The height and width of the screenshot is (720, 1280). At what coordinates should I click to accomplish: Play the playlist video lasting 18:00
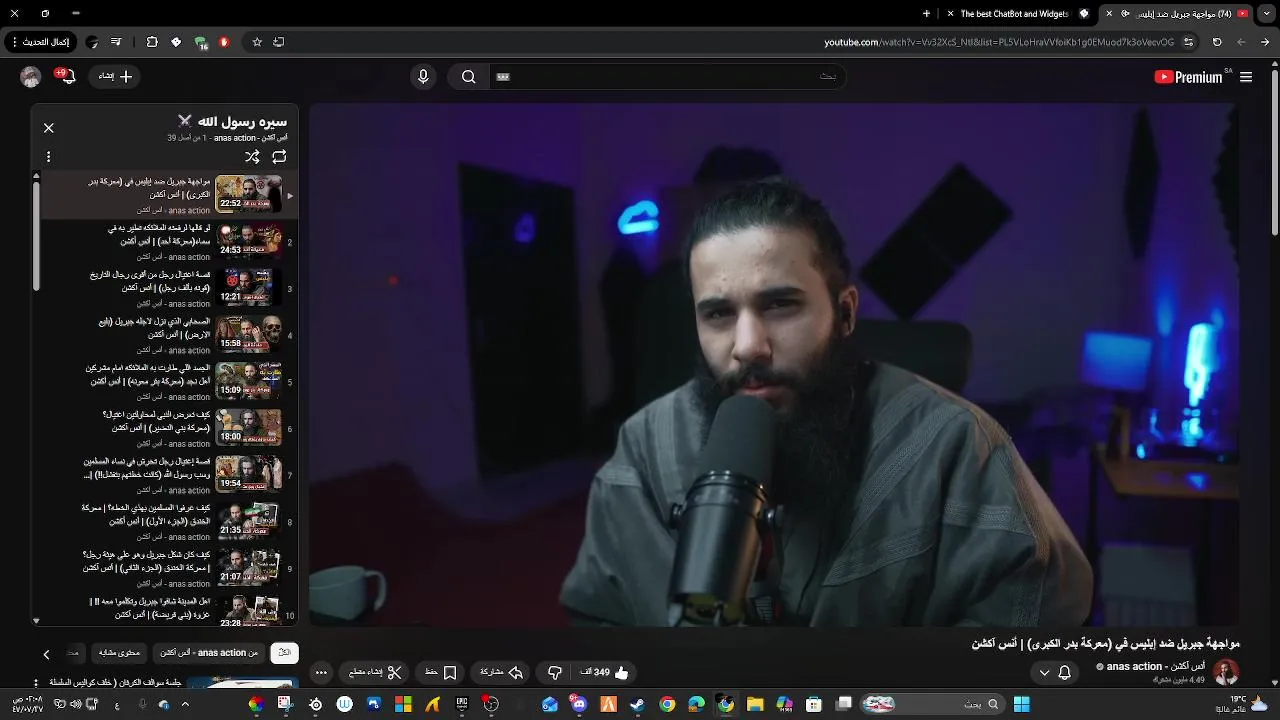166,428
